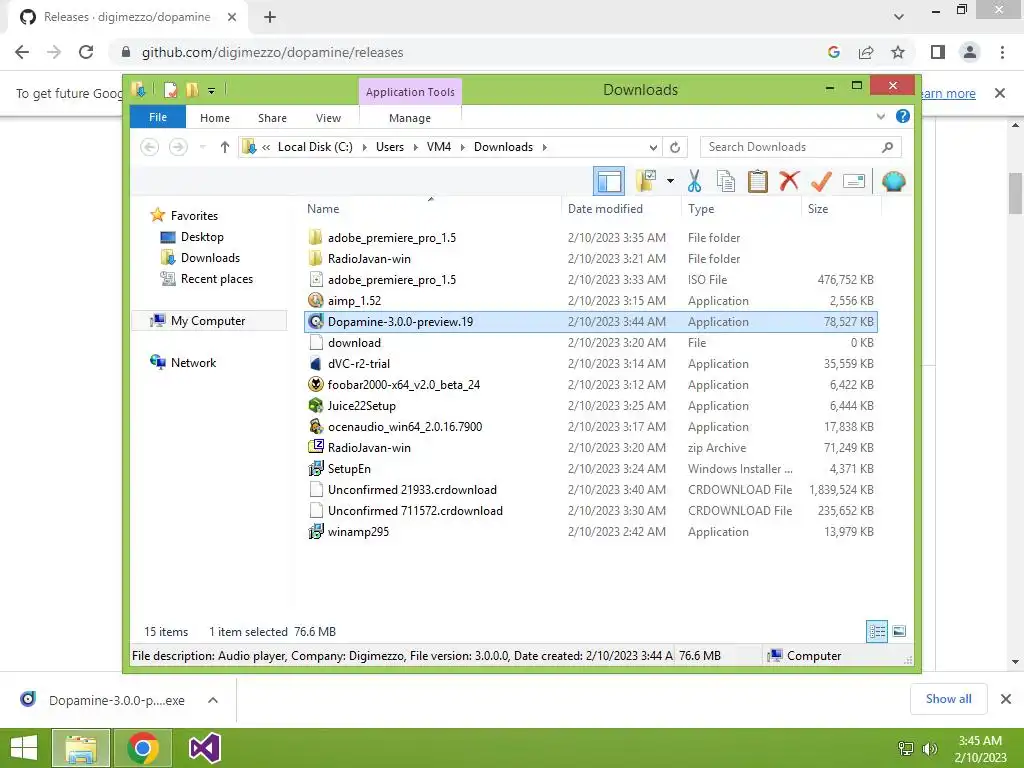Viewport: 1024px width, 768px height.
Task: Open the Manage ribbon tab
Action: (x=409, y=118)
